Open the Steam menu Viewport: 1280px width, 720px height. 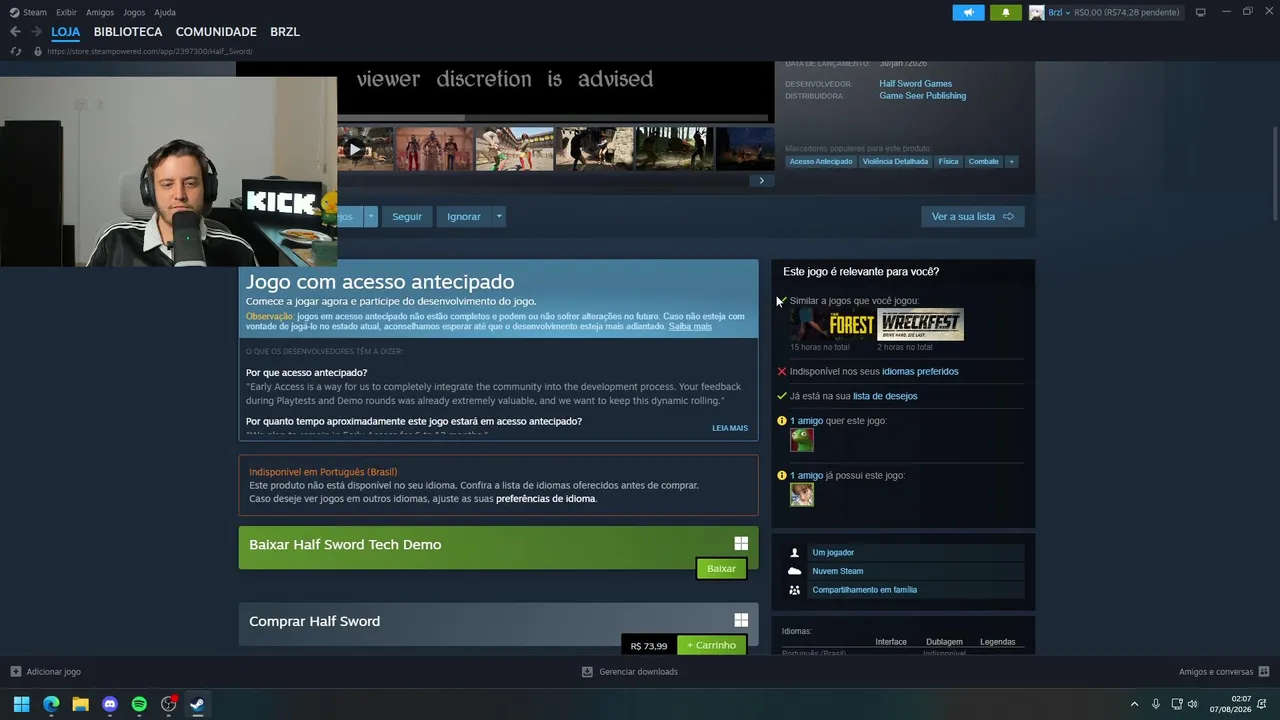click(35, 12)
